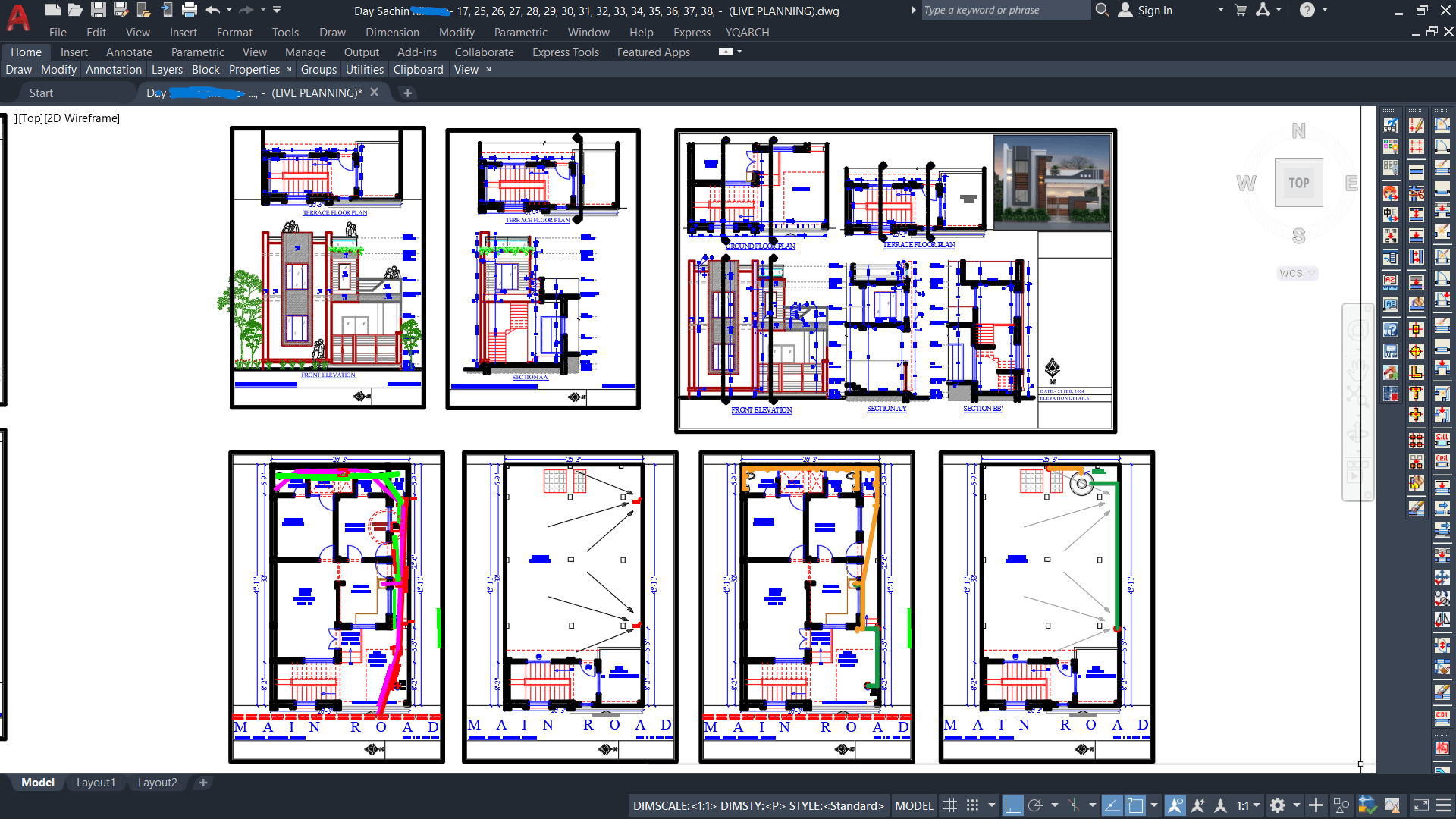The image size is (1456, 819).
Task: Switch to the Layout1 tab
Action: pos(96,783)
